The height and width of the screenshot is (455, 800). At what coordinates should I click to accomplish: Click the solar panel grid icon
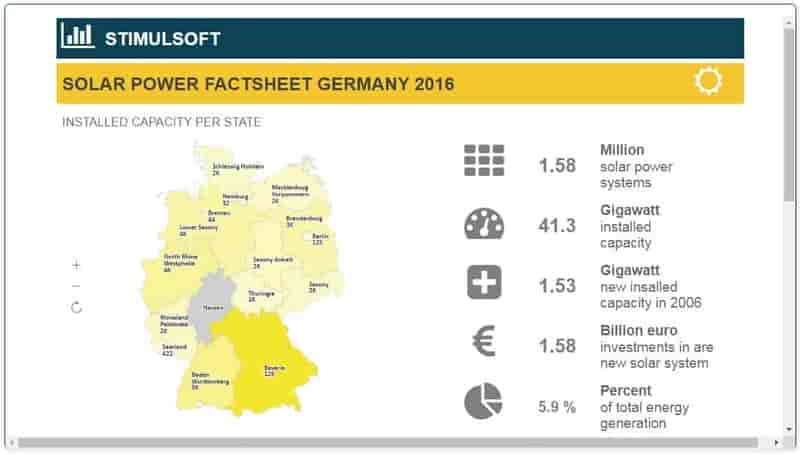(484, 160)
